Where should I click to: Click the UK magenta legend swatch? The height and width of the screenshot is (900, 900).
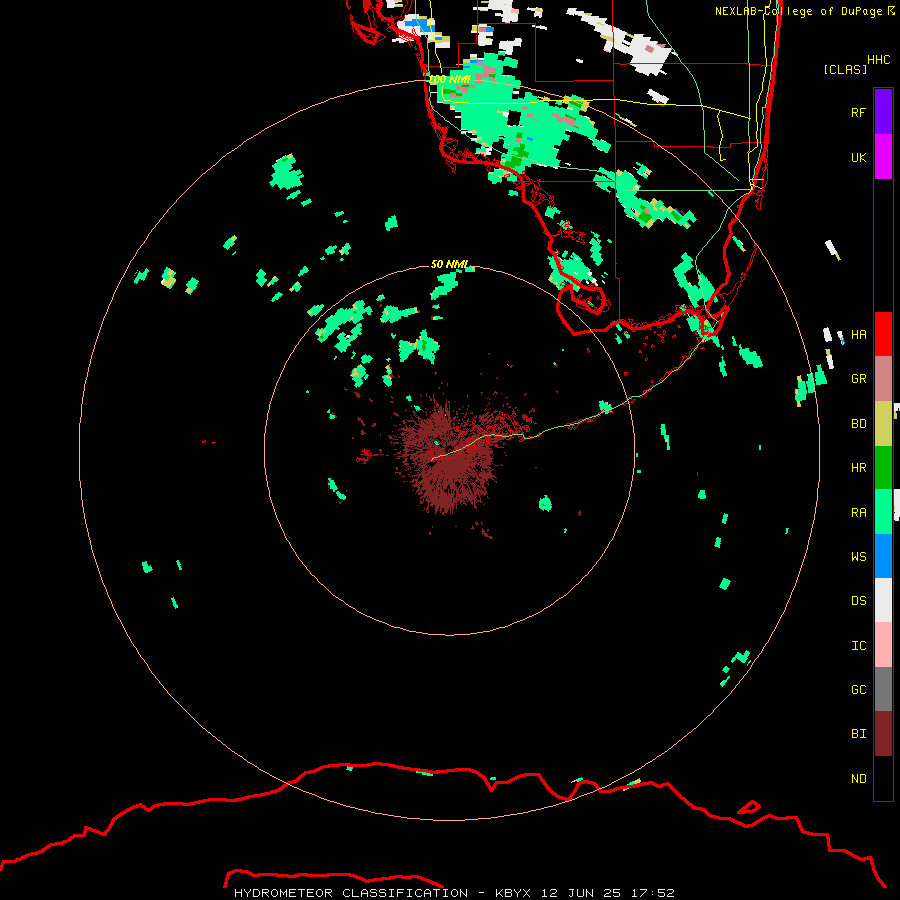(883, 157)
